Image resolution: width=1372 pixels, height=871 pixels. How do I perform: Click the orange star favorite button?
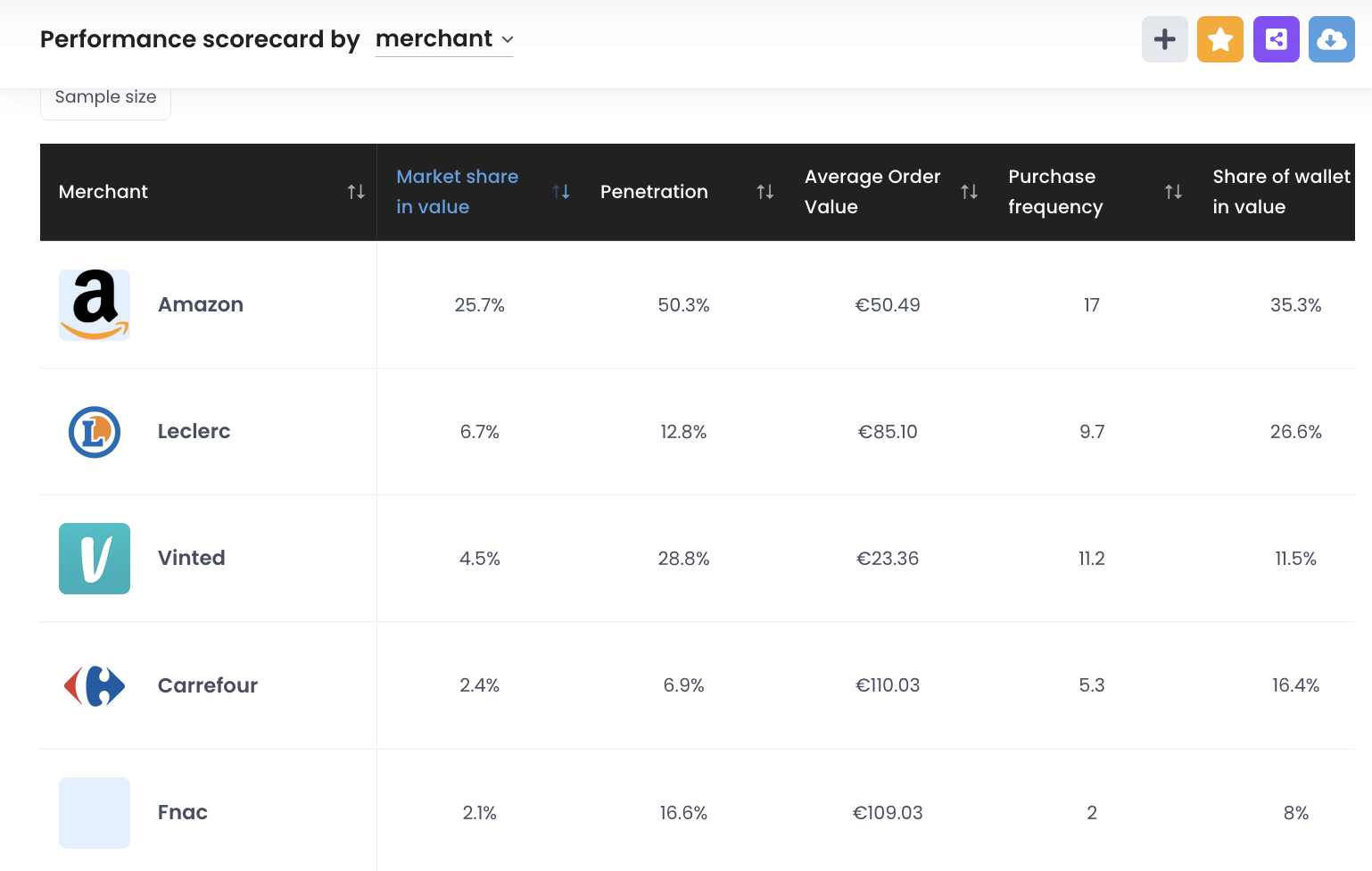pos(1220,39)
